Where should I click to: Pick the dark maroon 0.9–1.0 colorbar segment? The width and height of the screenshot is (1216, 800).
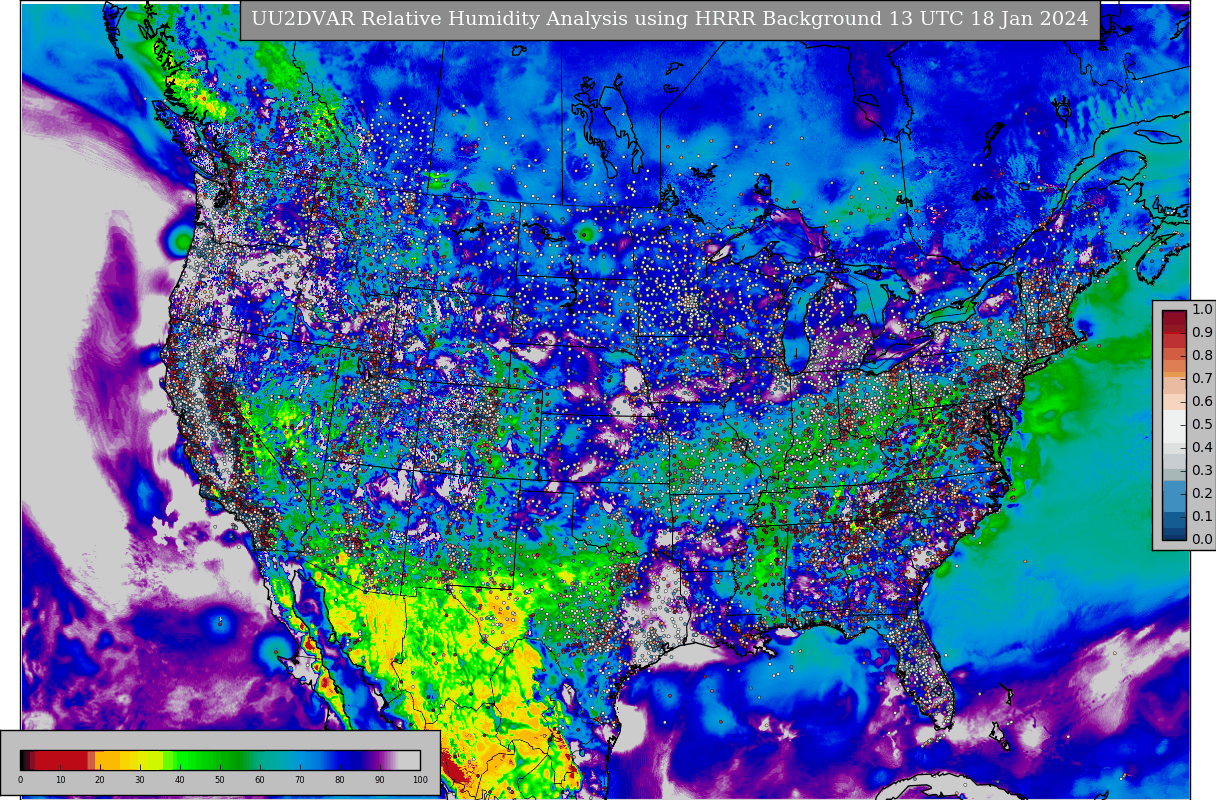coord(1174,321)
